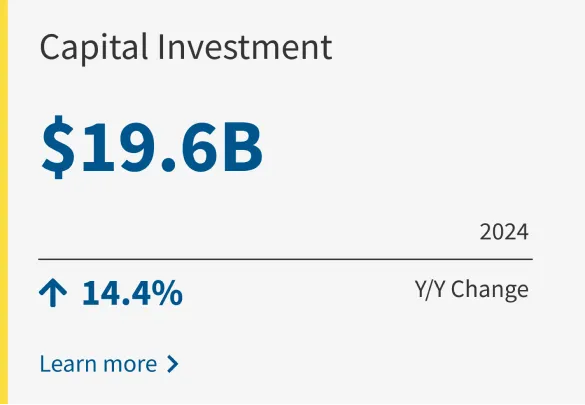Select the 14.4% change value

click(132, 293)
